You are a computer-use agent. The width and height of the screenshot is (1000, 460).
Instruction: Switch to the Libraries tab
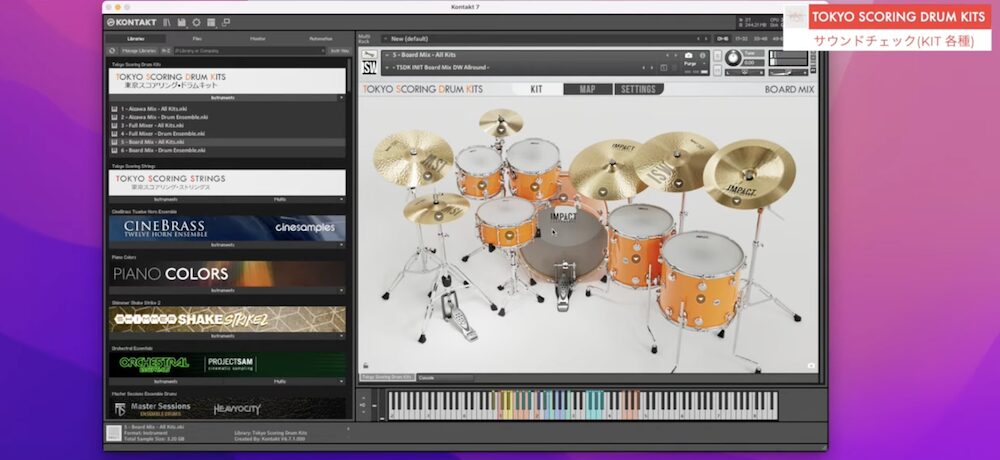coord(135,39)
